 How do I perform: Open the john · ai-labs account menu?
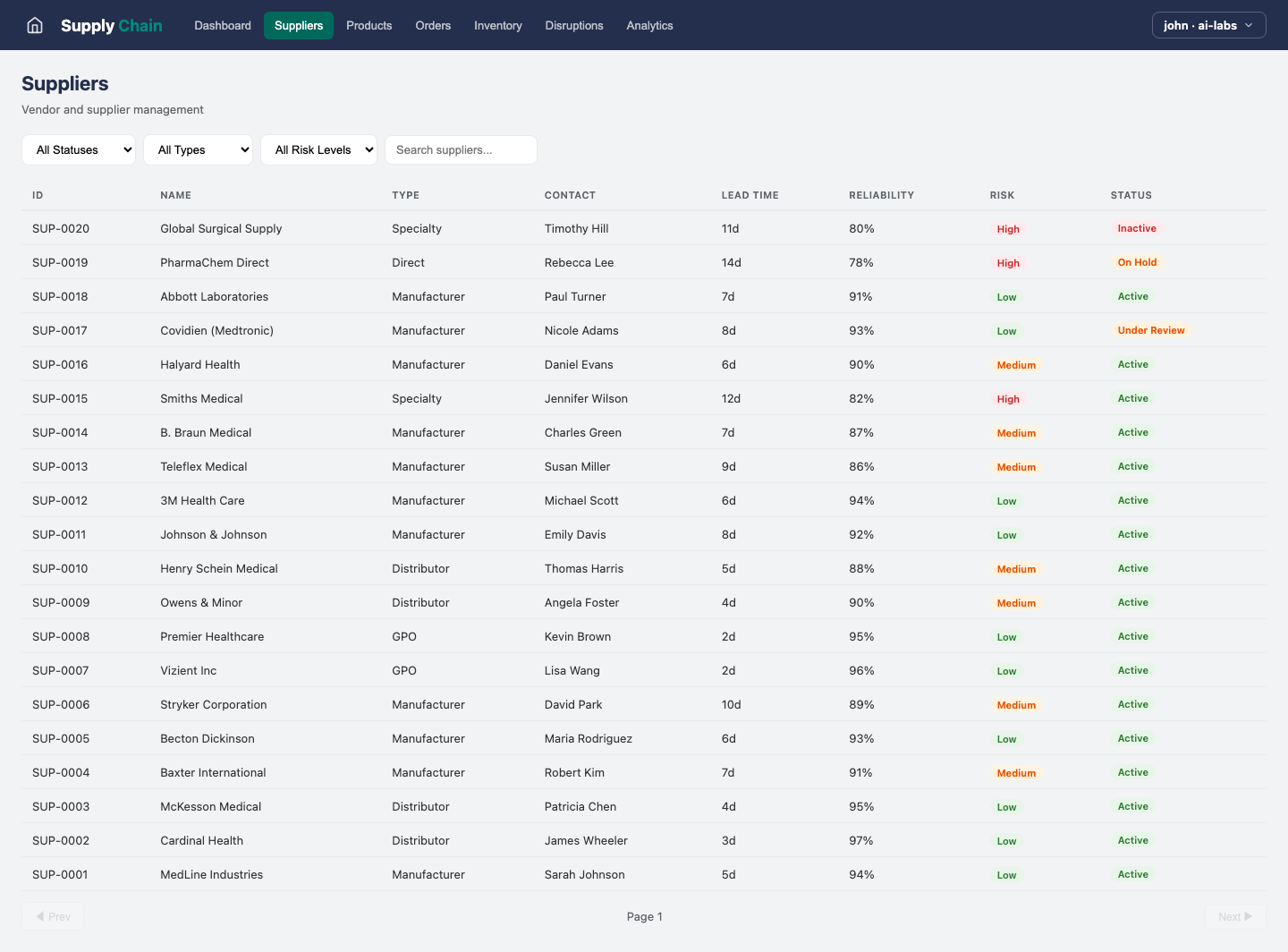(1208, 25)
